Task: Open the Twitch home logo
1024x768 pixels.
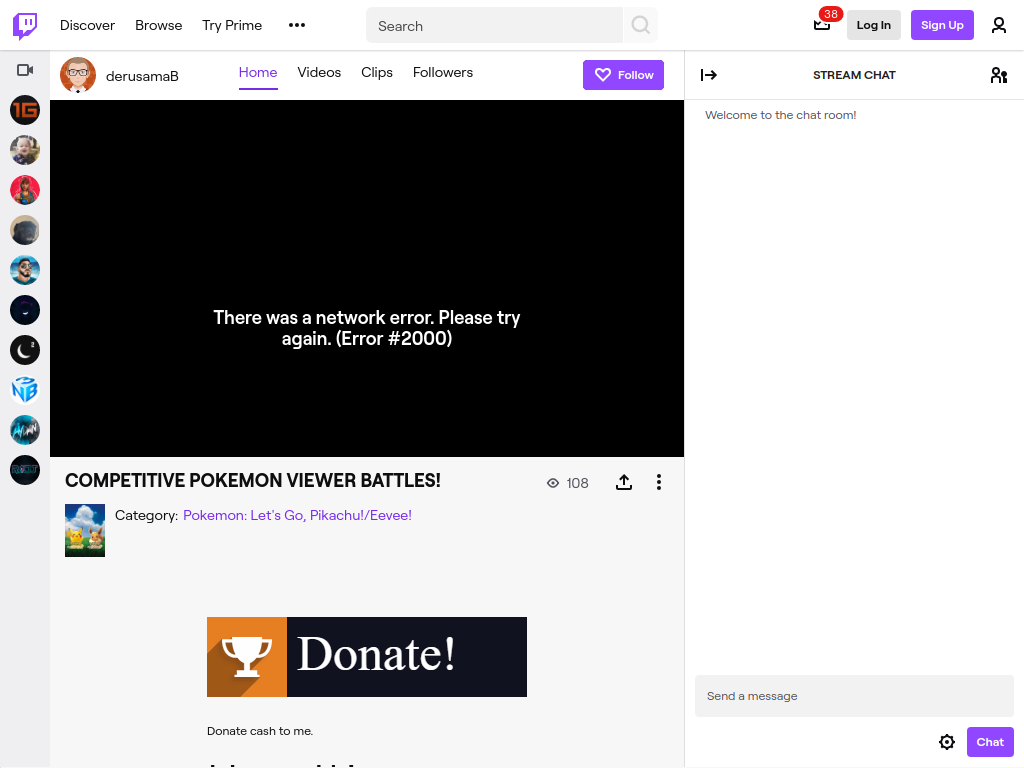Action: tap(25, 26)
